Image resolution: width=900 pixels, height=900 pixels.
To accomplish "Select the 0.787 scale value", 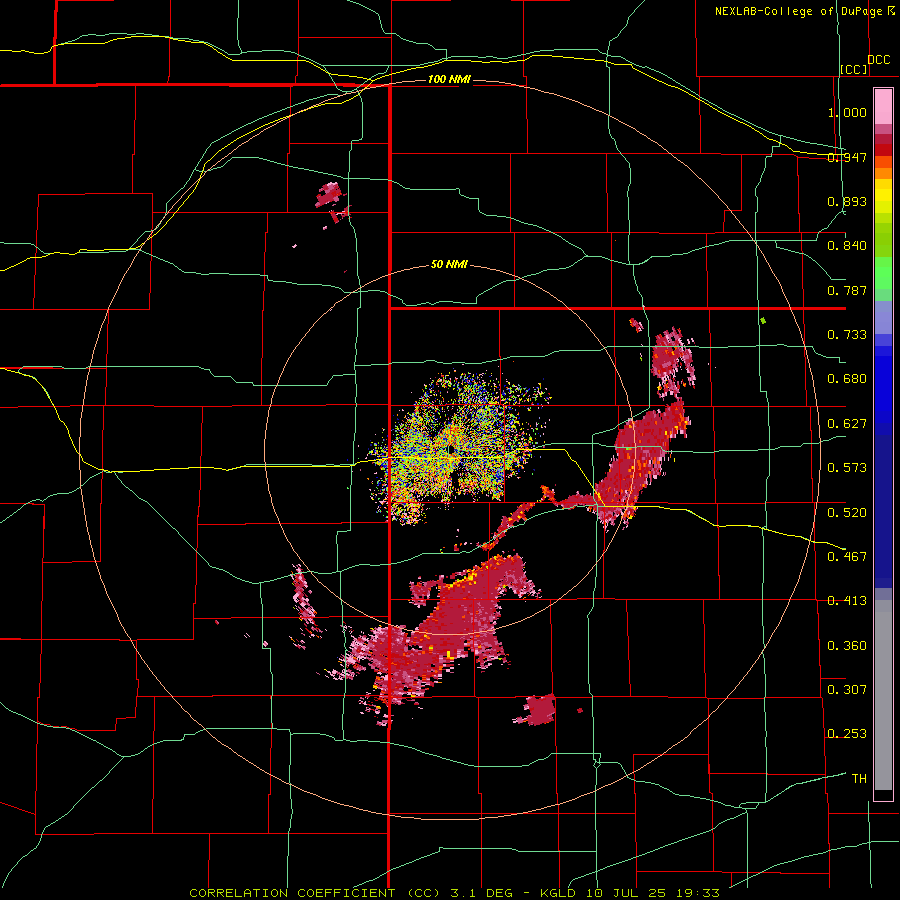I will 847,290.
